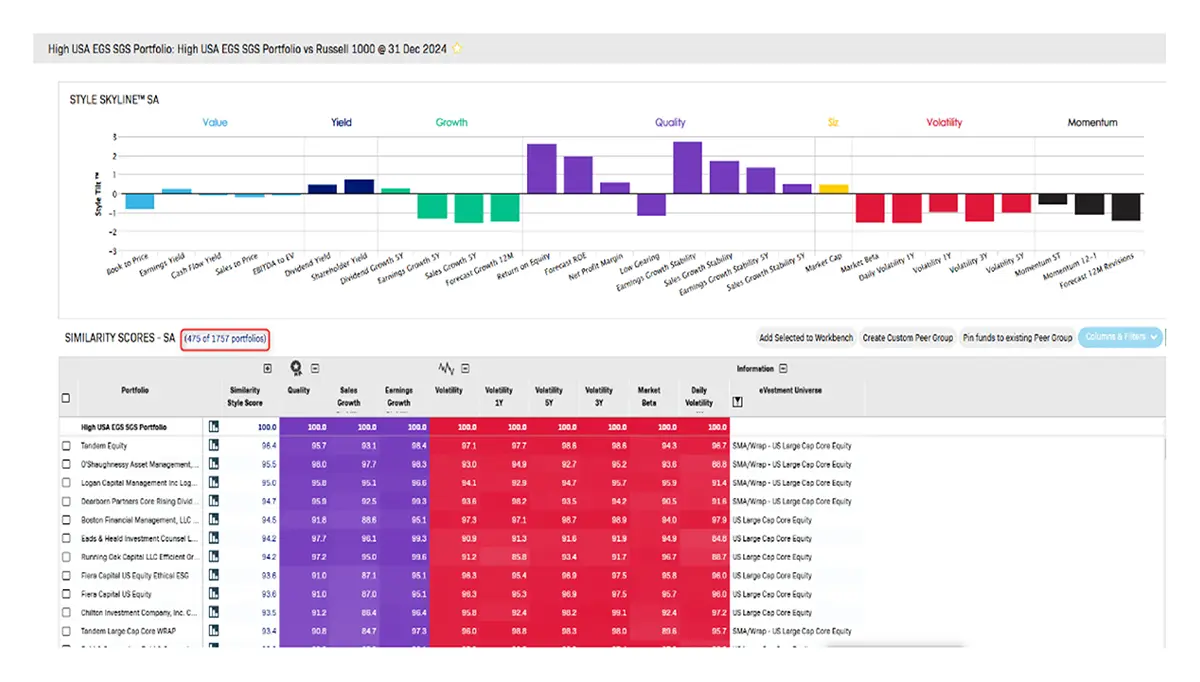Click the tall Earnings Growth Stability purple bar
Image resolution: width=1200 pixels, height=682 pixels.
coord(687,168)
